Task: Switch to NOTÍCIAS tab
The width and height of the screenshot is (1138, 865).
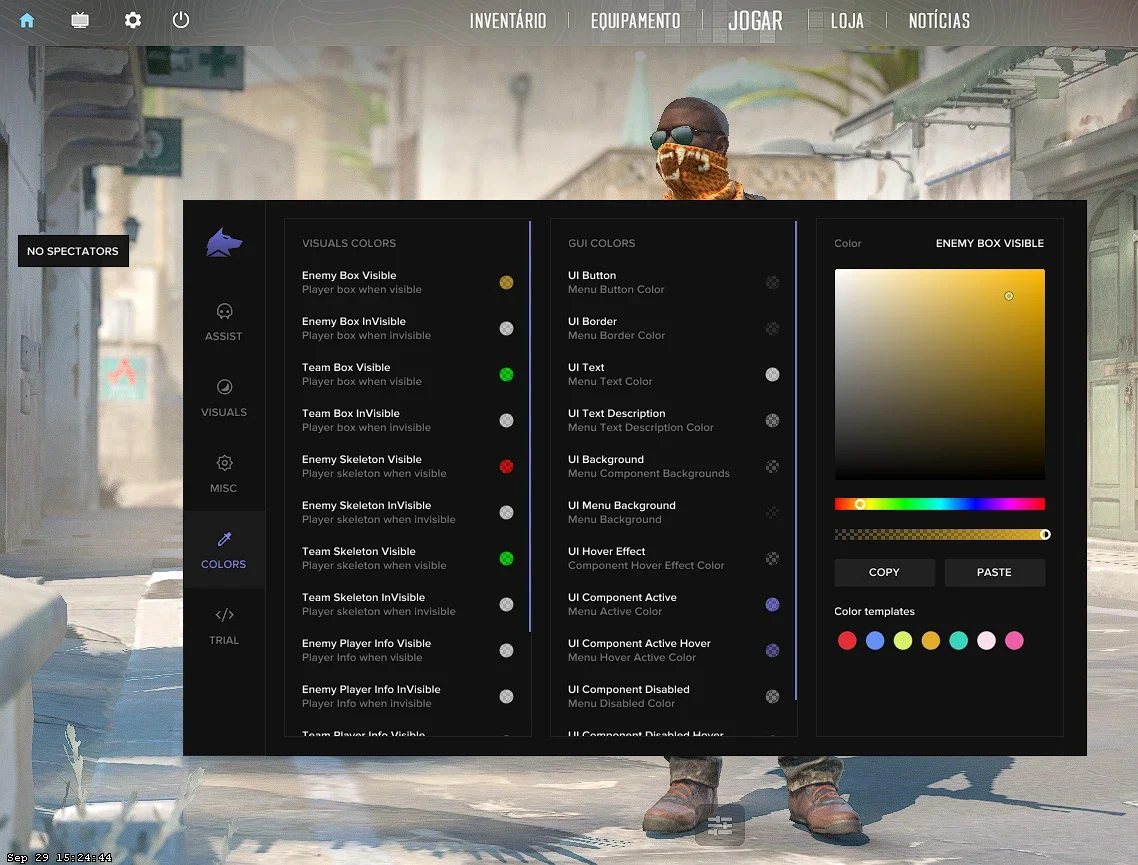Action: (x=939, y=21)
